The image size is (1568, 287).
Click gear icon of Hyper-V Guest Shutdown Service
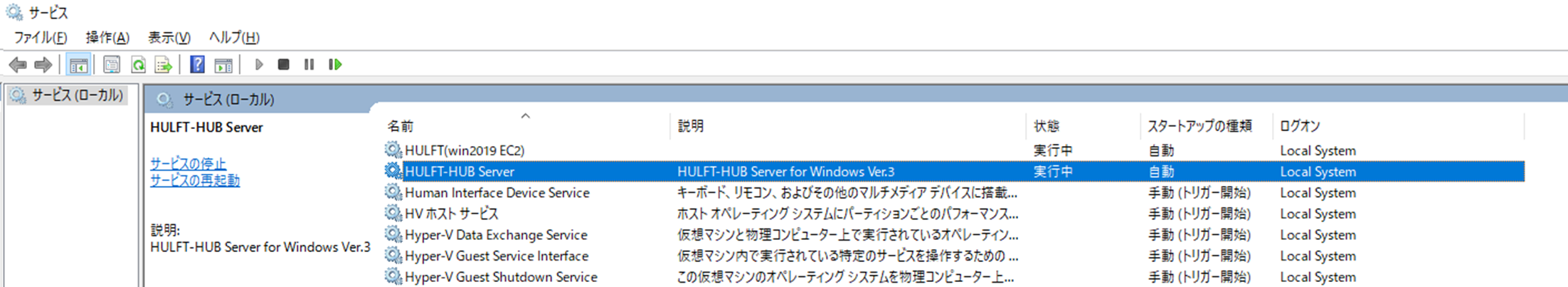[393, 276]
